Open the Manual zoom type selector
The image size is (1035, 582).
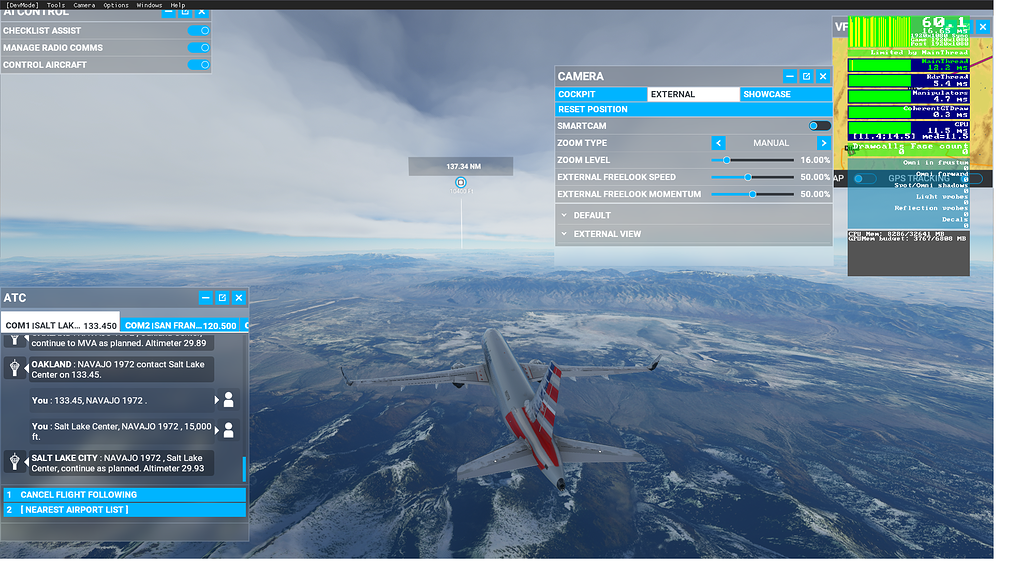770,142
